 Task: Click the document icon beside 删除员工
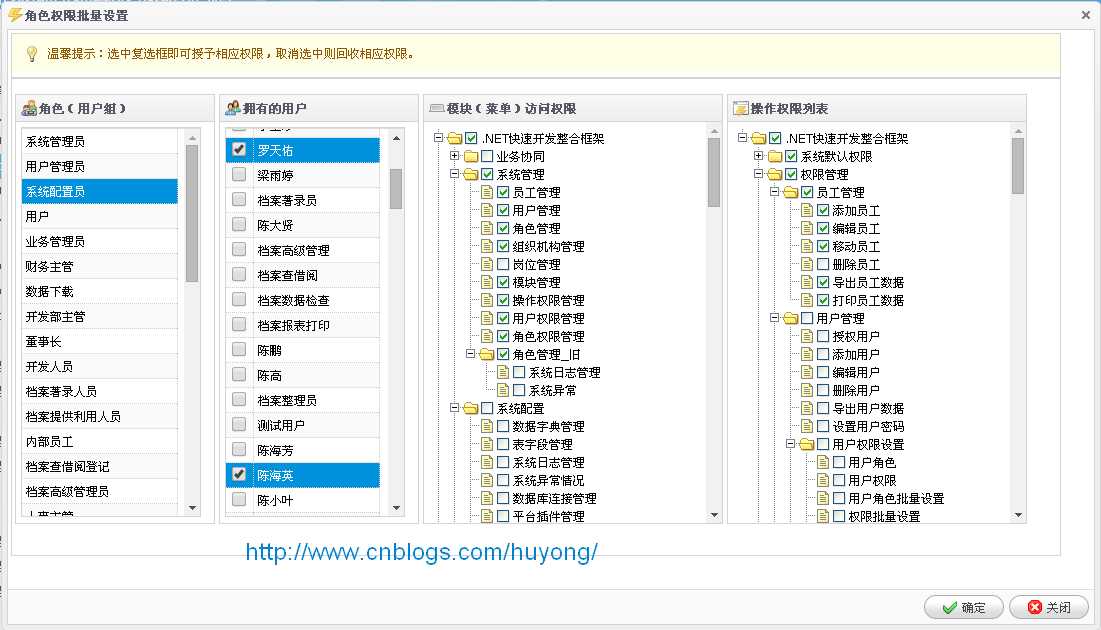tap(807, 264)
